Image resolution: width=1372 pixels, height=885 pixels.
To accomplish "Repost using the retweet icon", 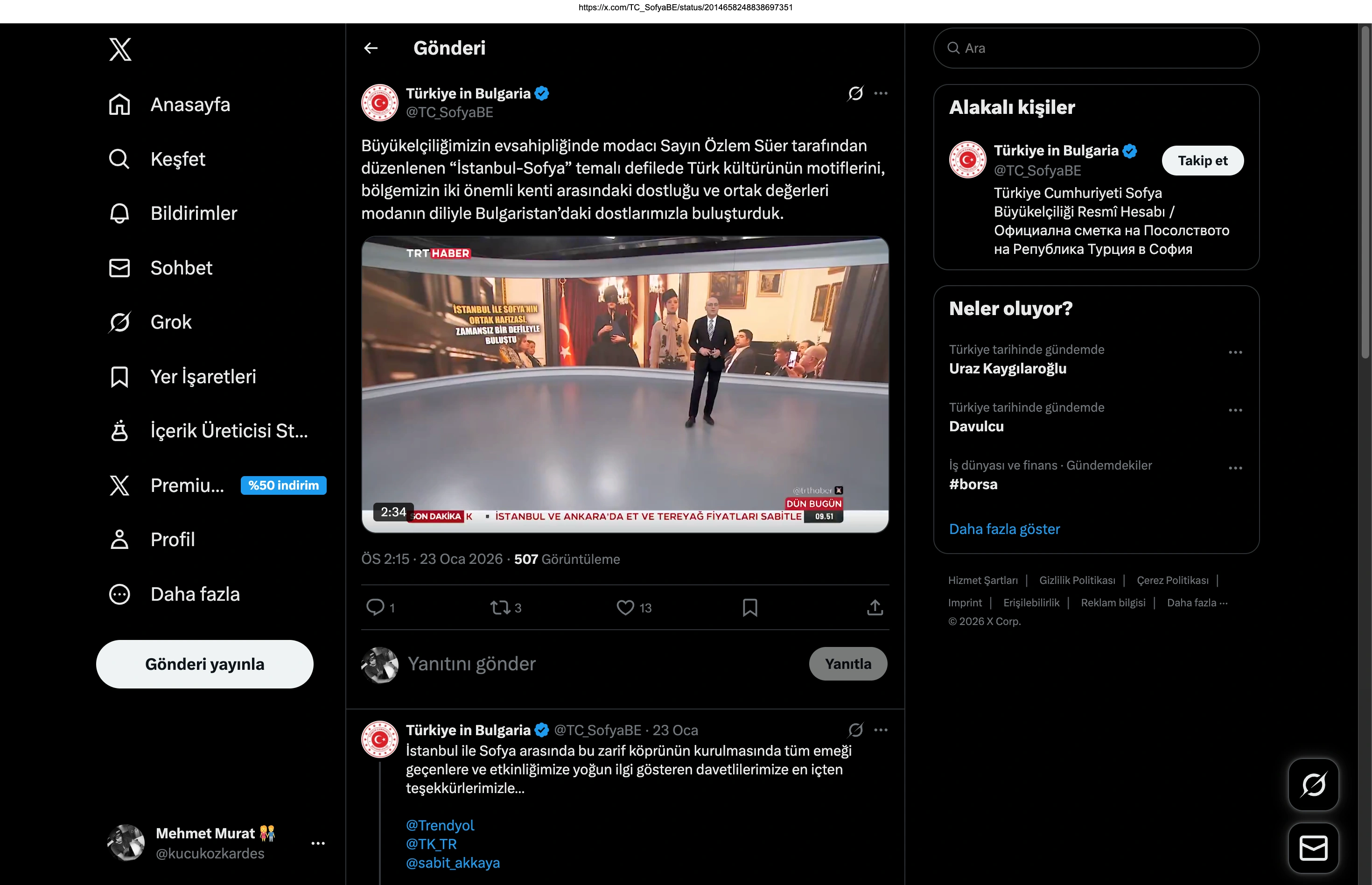I will (x=500, y=607).
